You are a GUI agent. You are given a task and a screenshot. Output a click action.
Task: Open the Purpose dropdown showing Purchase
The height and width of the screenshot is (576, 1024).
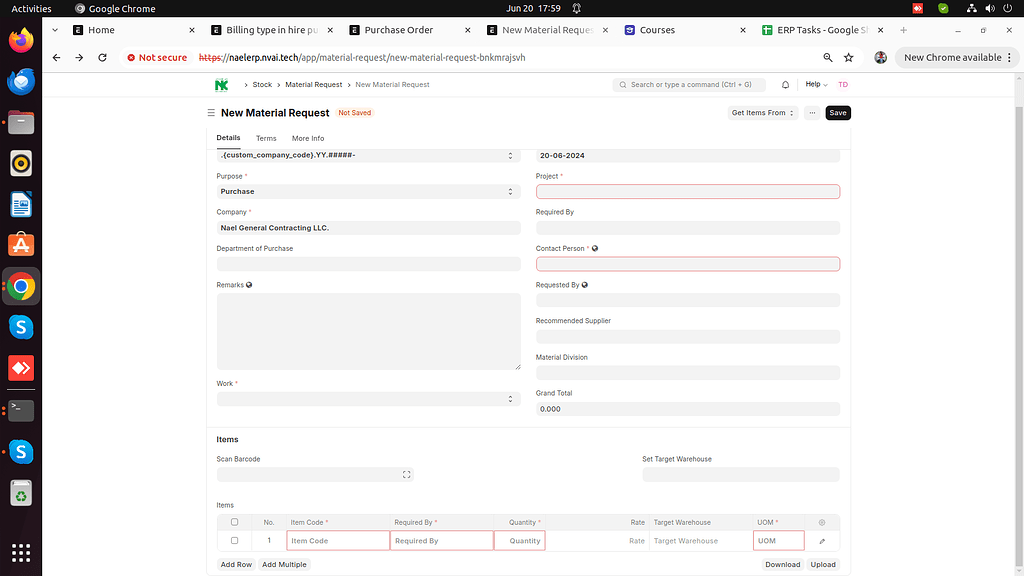coord(368,191)
